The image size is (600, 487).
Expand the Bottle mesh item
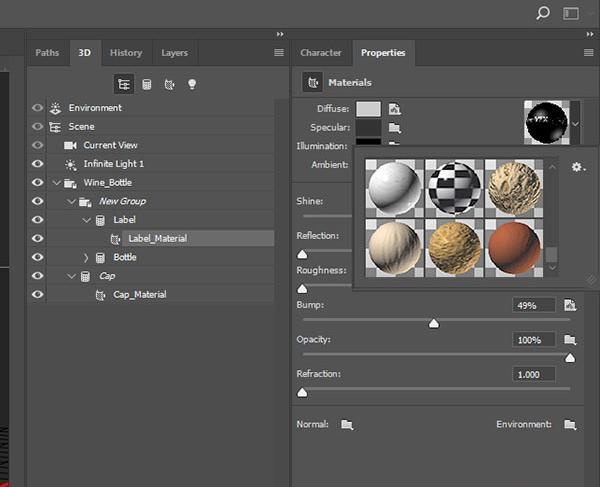tap(86, 258)
